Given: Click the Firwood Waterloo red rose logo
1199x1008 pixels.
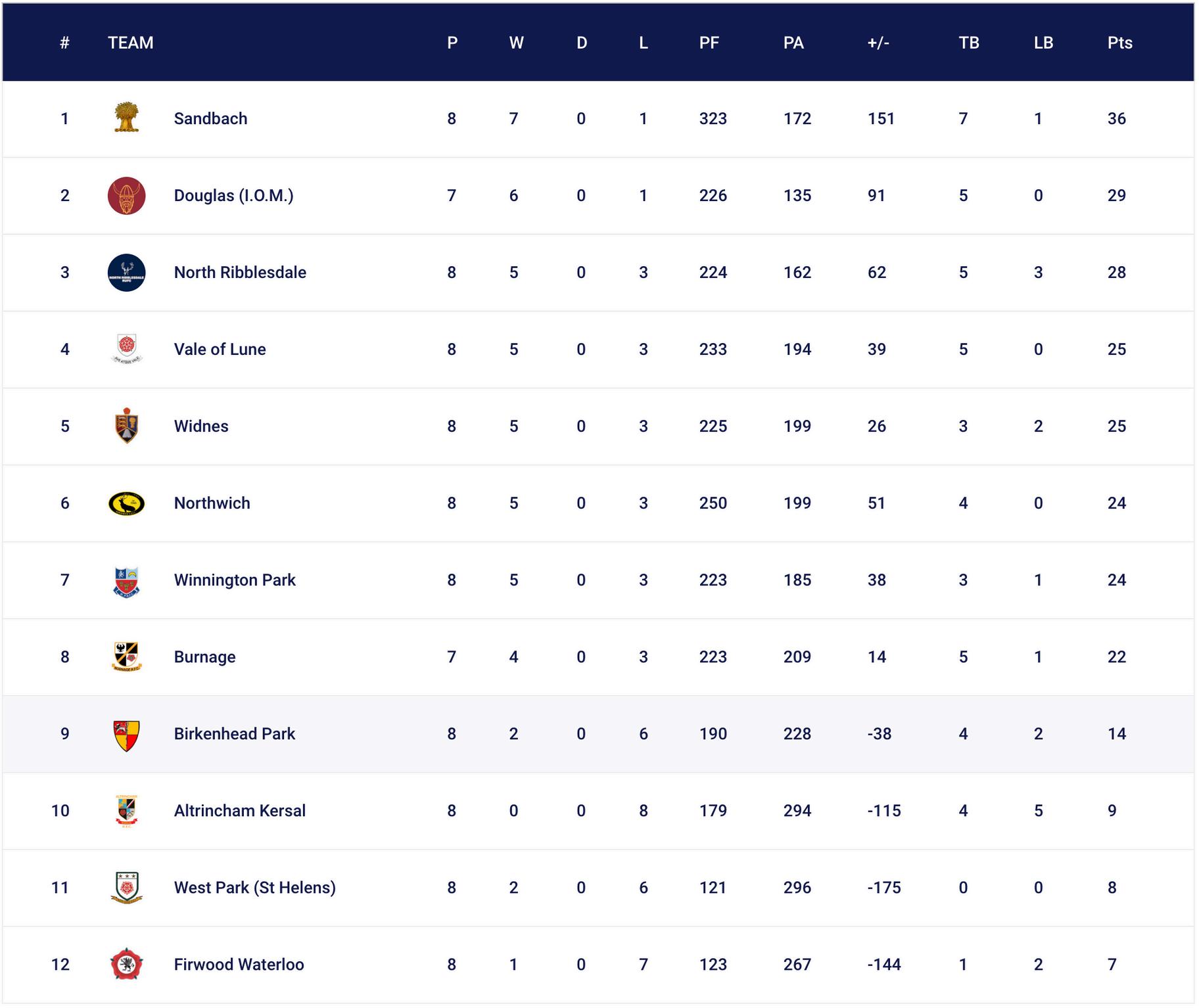Looking at the screenshot, I should coord(126,964).
